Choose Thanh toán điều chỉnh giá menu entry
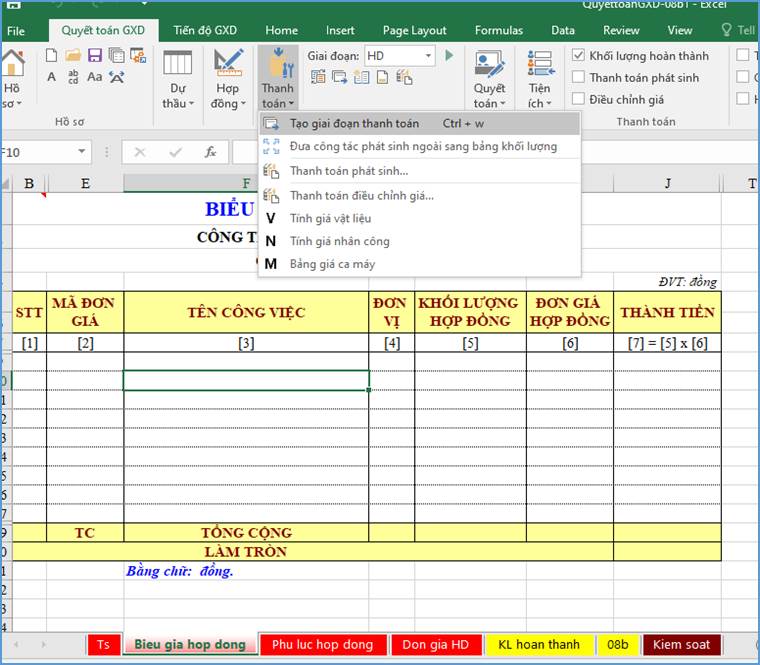 click(x=361, y=195)
